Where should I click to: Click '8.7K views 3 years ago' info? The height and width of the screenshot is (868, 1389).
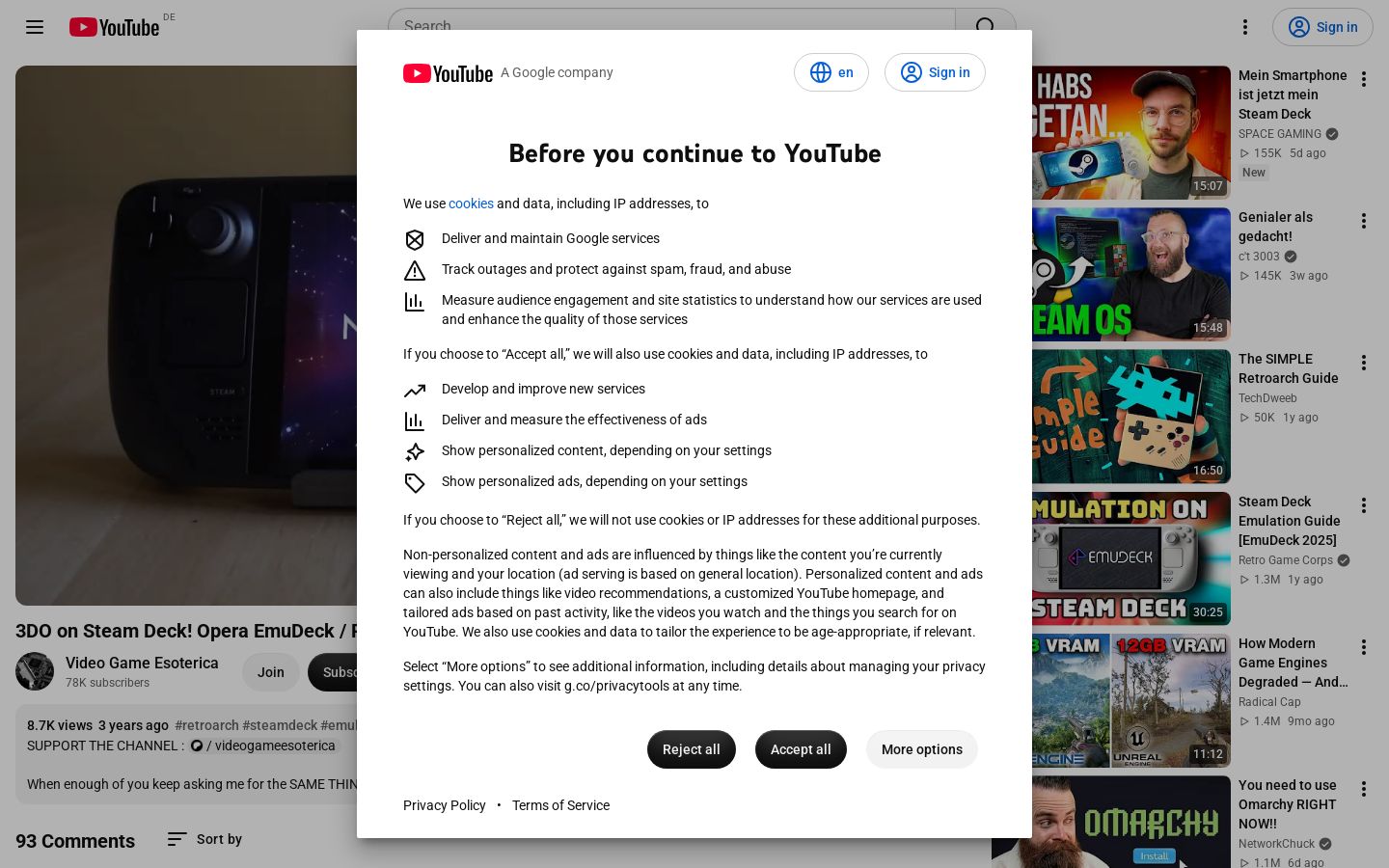97,725
